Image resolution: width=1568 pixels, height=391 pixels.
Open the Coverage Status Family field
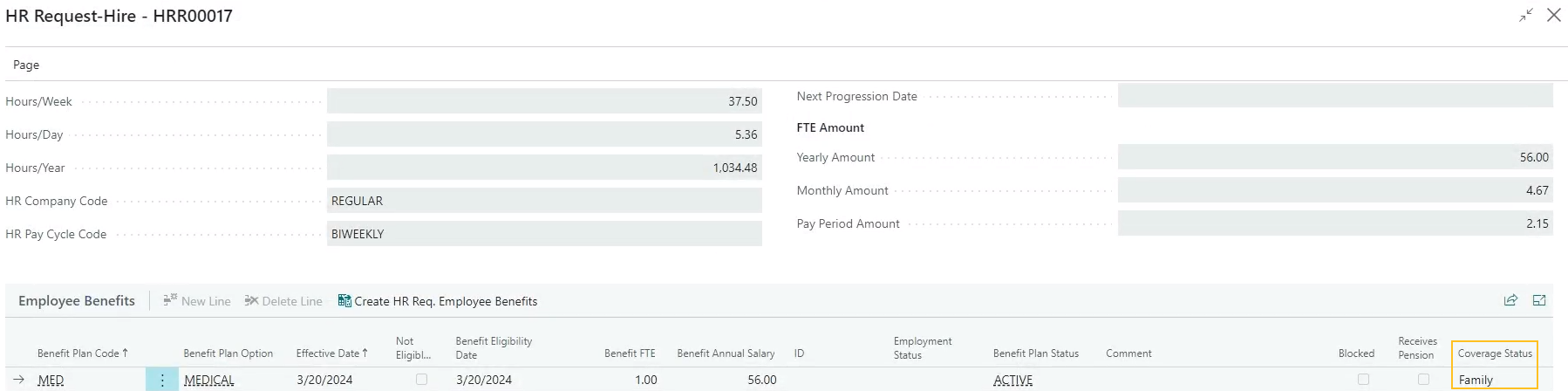point(1493,380)
